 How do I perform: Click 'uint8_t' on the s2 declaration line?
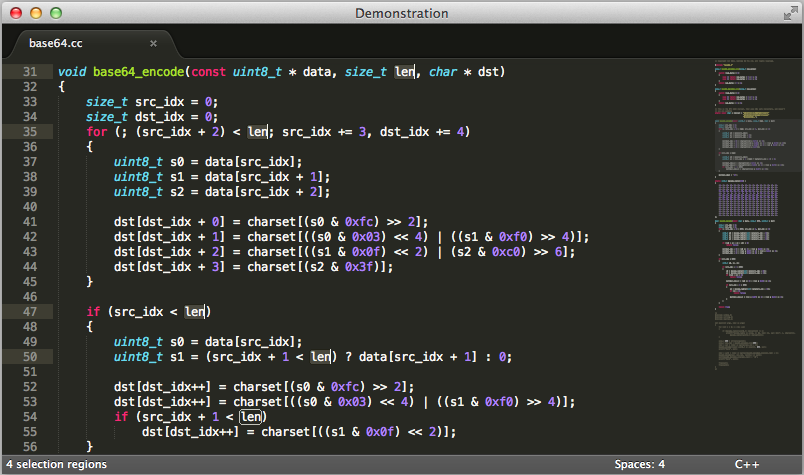tap(138, 192)
